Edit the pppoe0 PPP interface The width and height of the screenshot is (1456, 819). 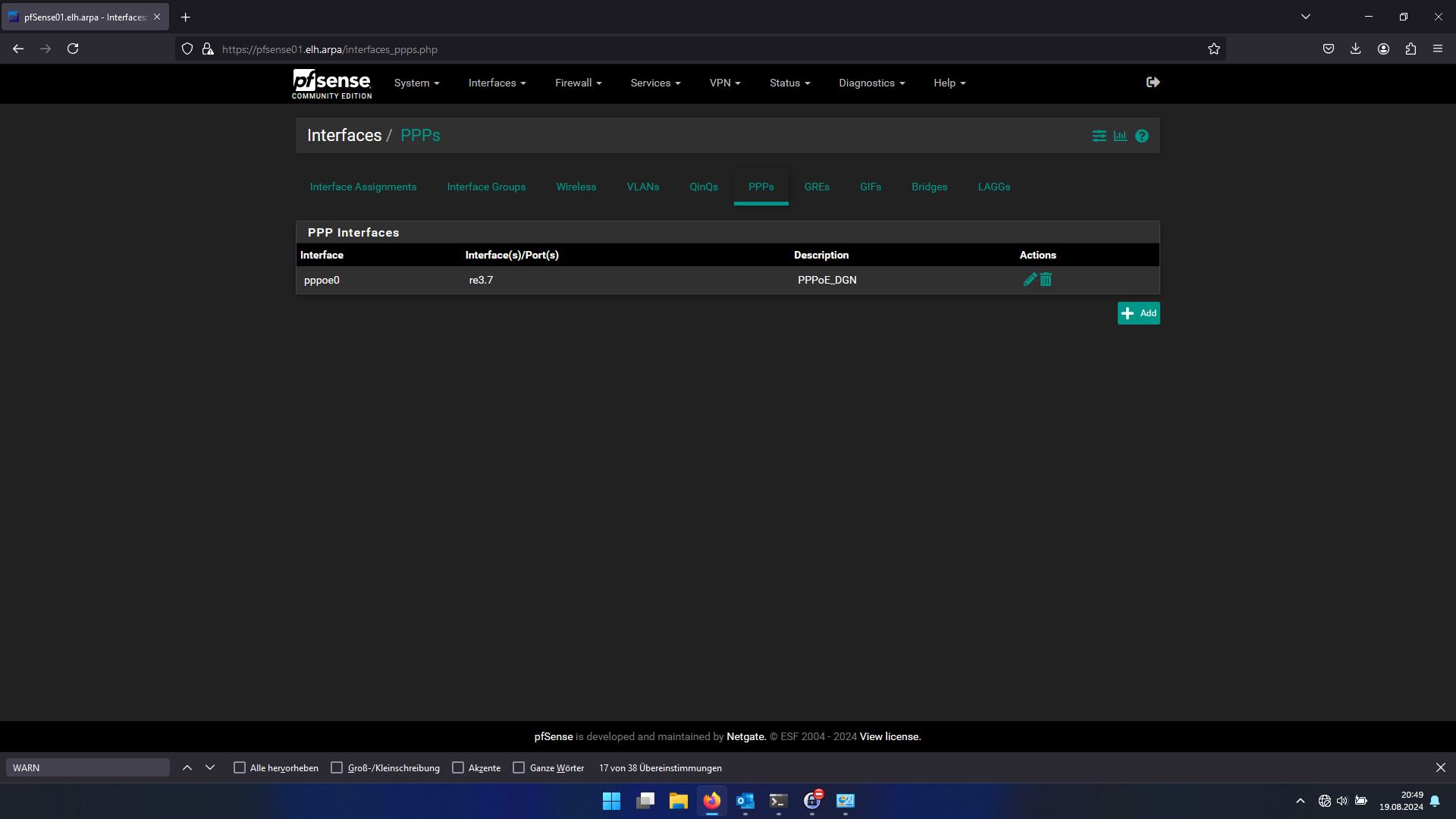[1029, 280]
